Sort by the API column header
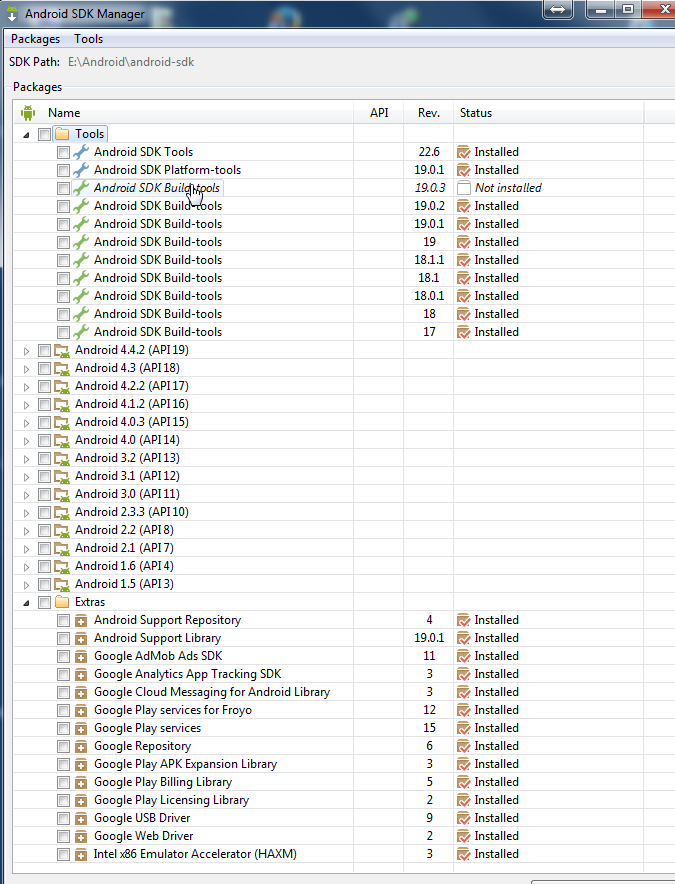Image resolution: width=675 pixels, height=884 pixels. click(379, 113)
